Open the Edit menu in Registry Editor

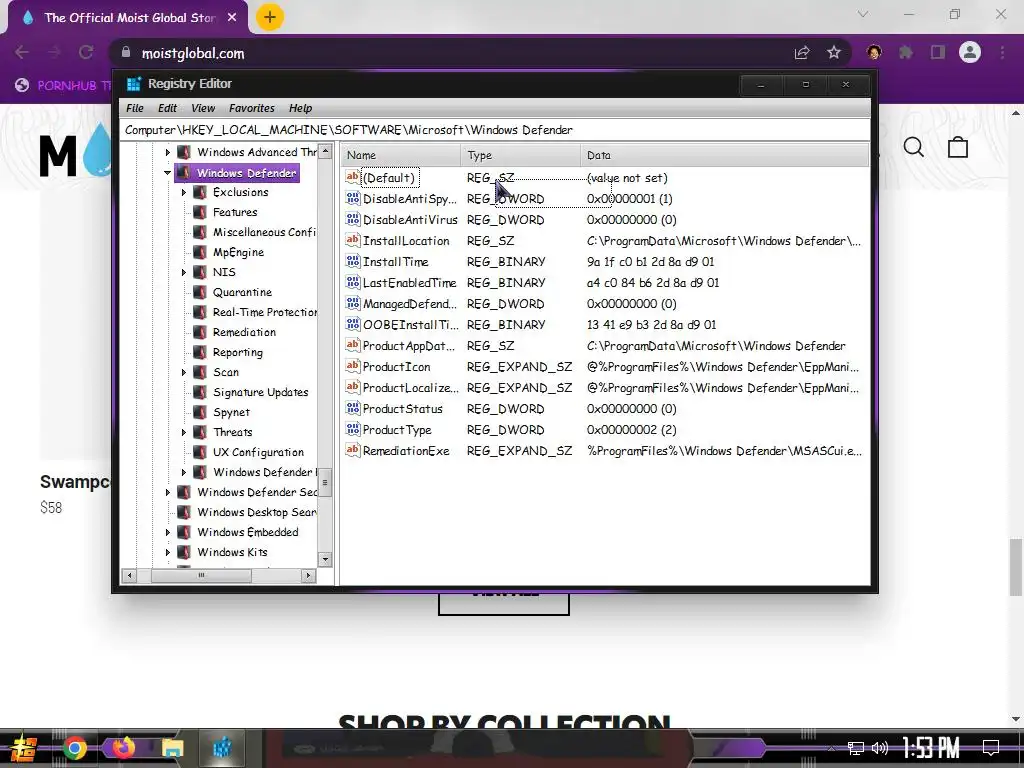167,108
